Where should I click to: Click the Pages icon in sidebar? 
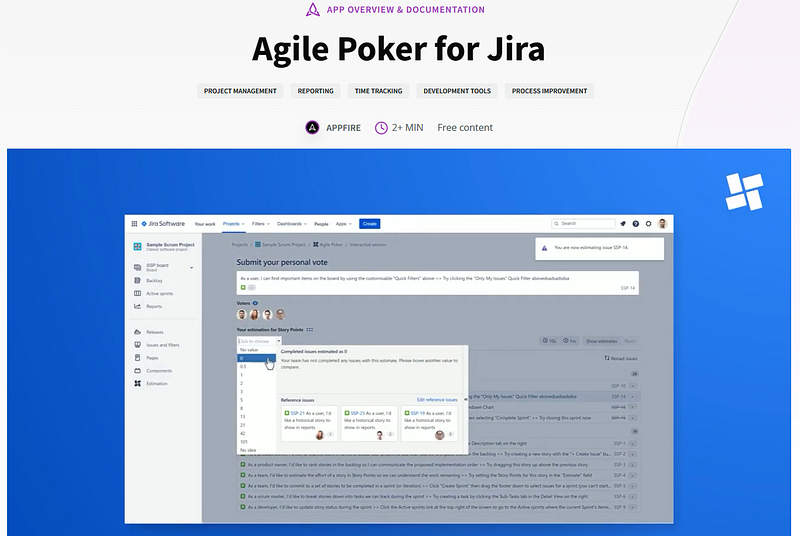pyautogui.click(x=137, y=358)
